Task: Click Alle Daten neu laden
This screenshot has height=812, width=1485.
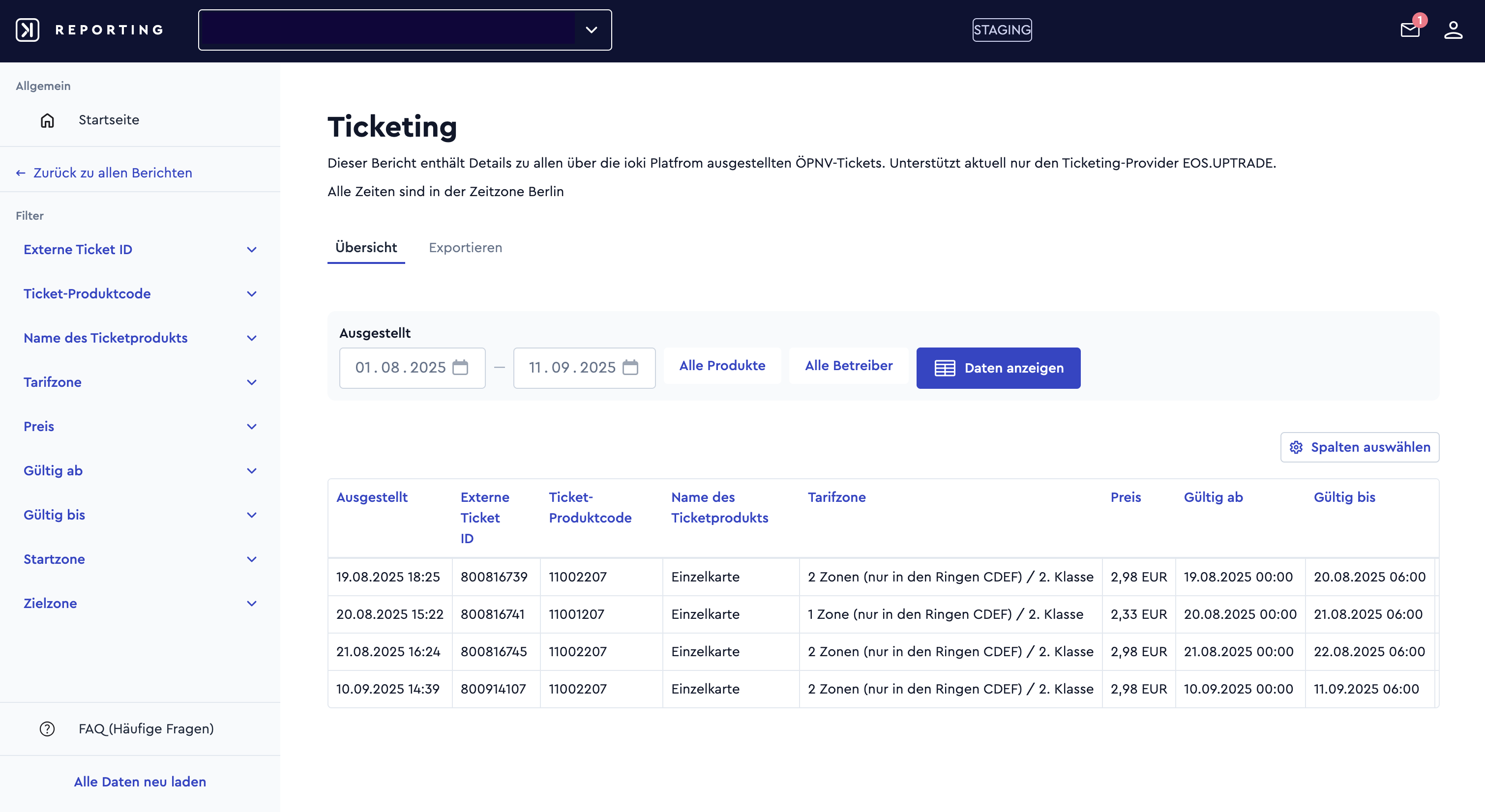Action: pyautogui.click(x=140, y=782)
